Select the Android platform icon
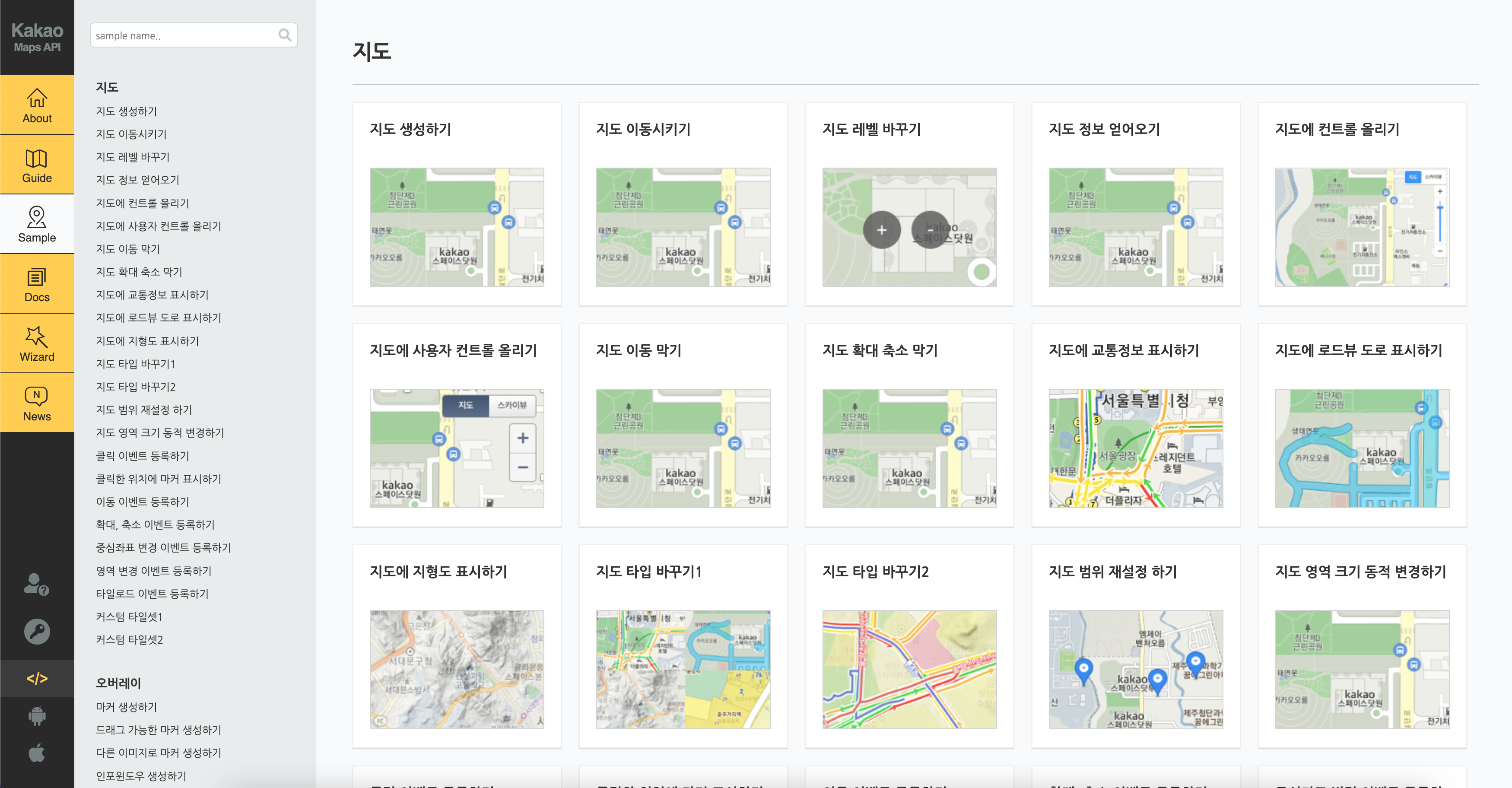The image size is (1512, 788). click(36, 716)
